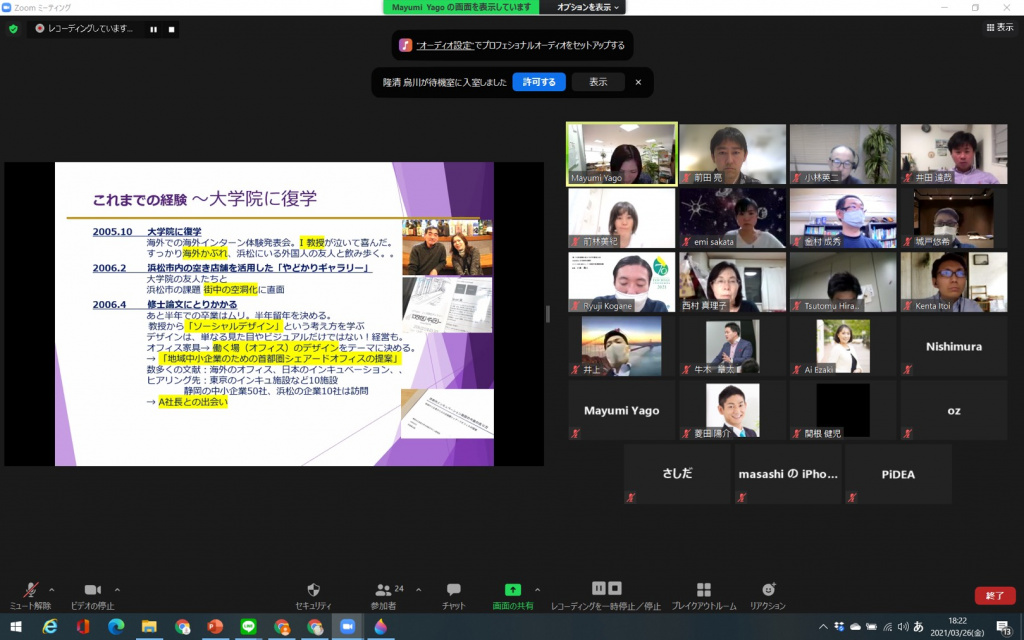This screenshot has height=640, width=1024.
Task: Click the red End meeting button
Action: point(994,595)
